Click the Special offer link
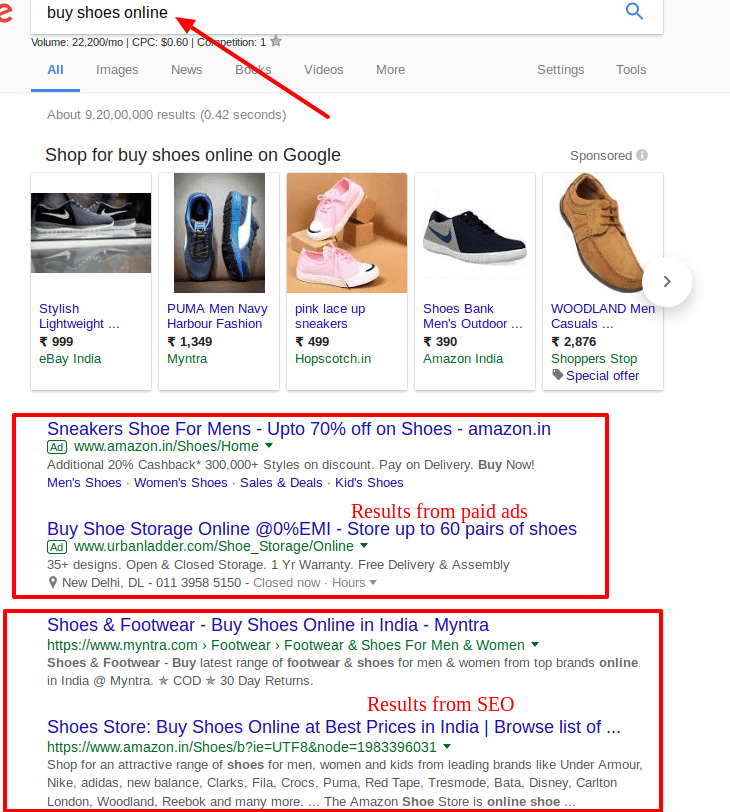 603,375
